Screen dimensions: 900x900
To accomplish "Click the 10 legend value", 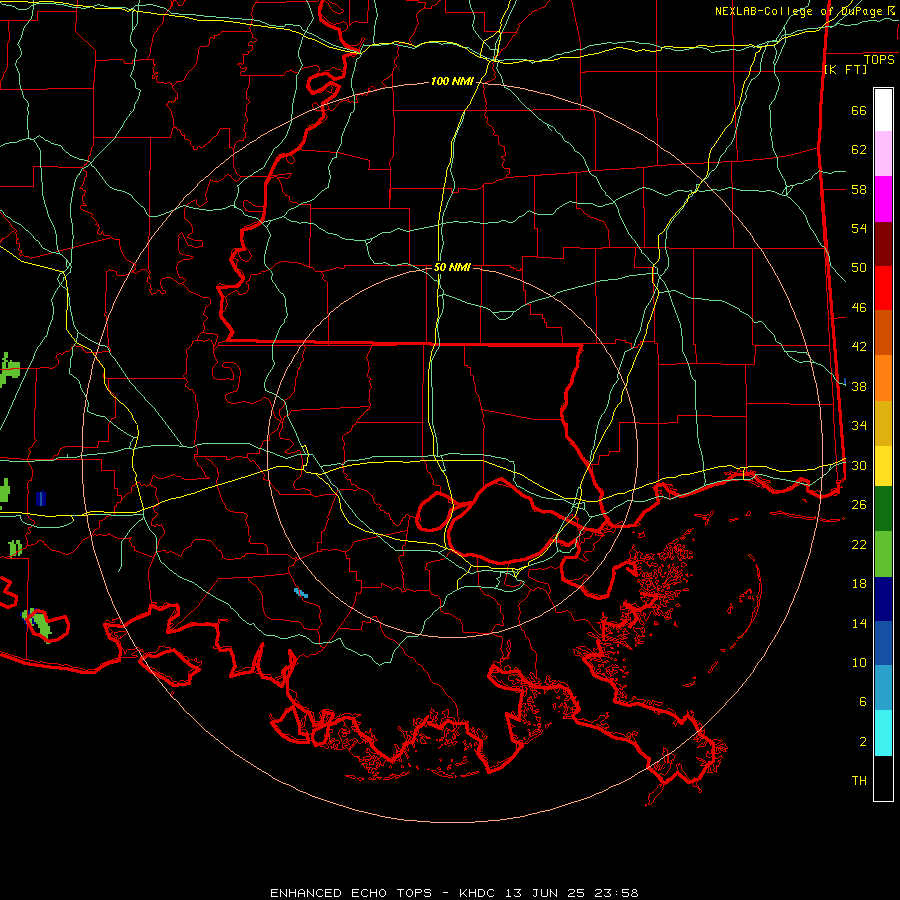I will point(859,662).
